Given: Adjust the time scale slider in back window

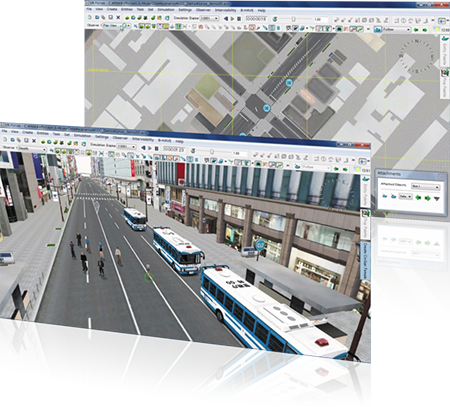Looking at the screenshot, I should pos(294,19).
